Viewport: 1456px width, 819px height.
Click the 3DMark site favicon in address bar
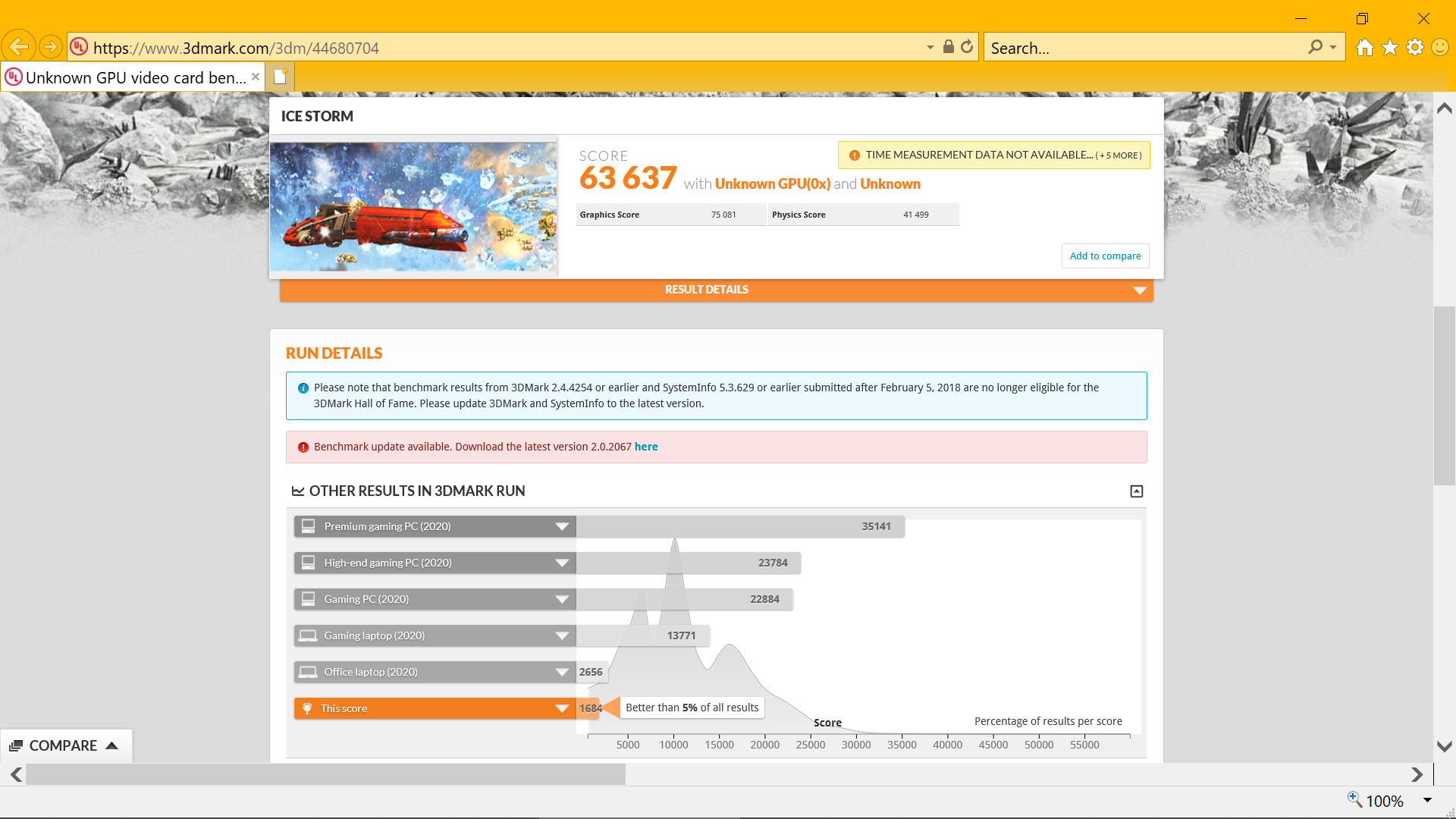(79, 47)
